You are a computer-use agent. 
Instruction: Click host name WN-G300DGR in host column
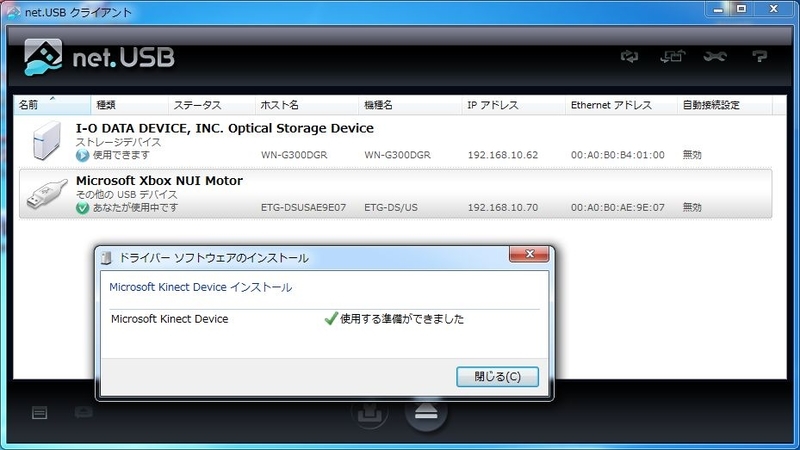click(x=294, y=155)
